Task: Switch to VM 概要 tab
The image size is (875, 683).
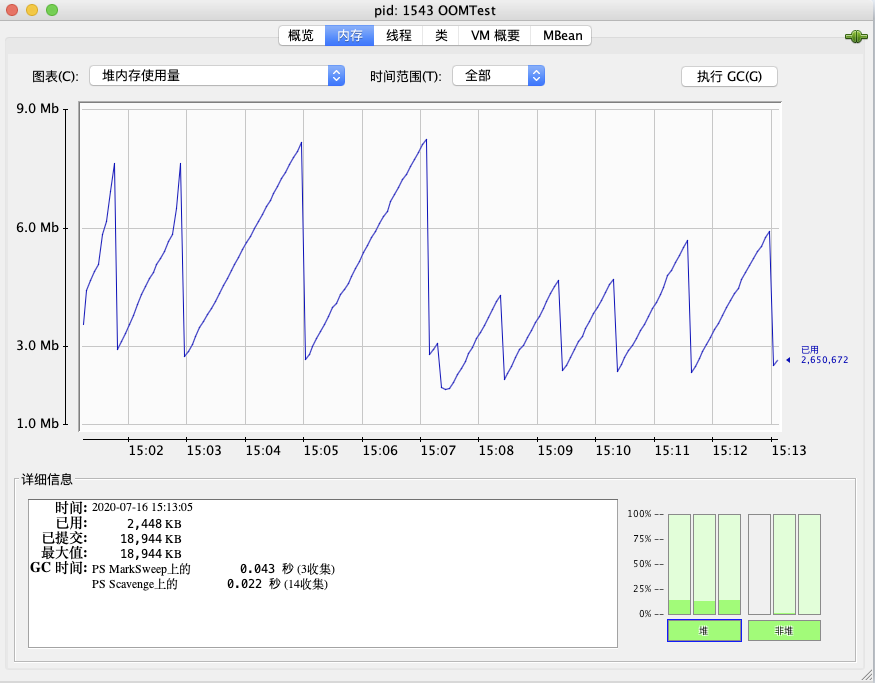Action: point(494,36)
